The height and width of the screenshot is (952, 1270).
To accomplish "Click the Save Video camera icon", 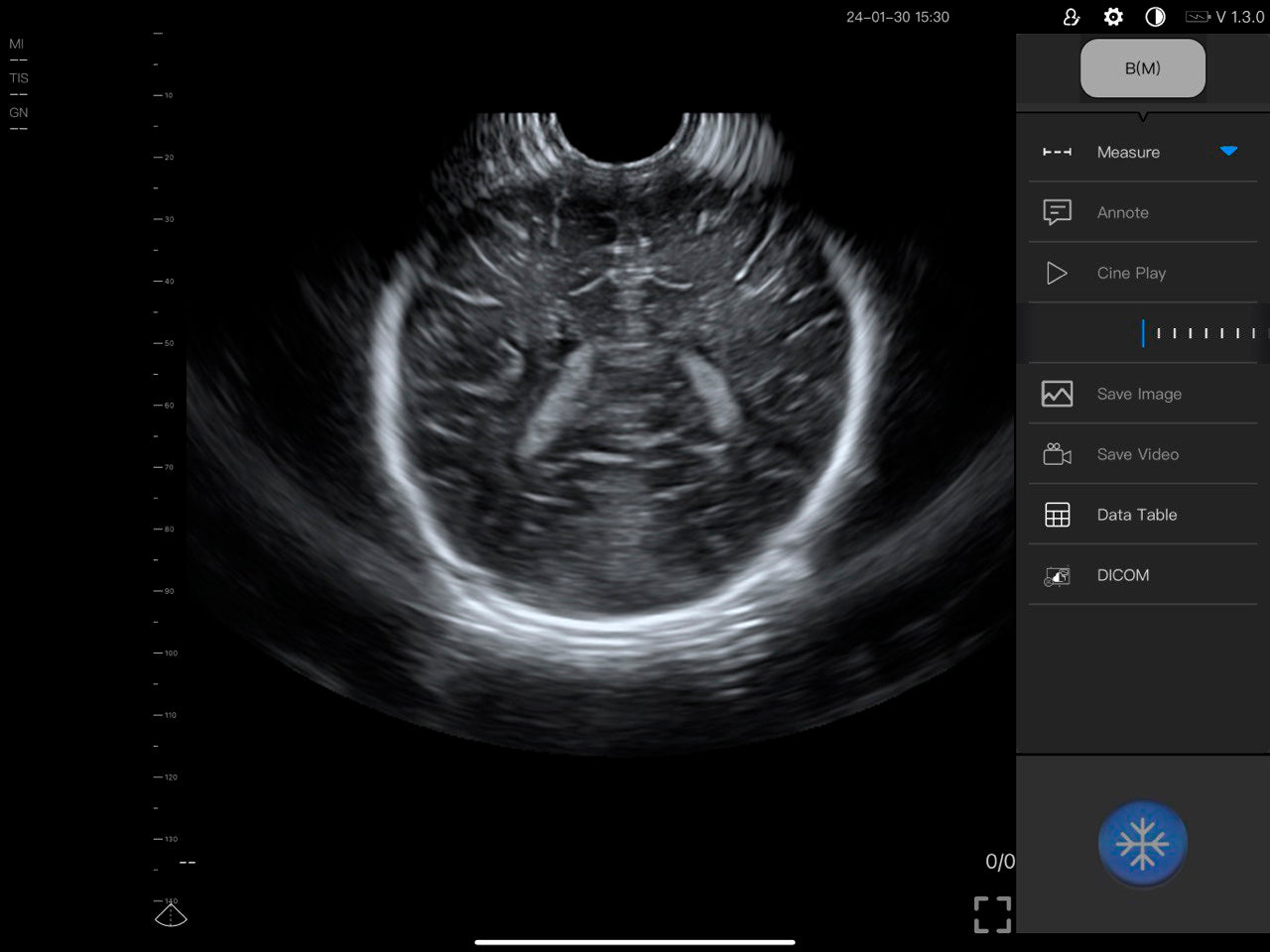I will pos(1057,454).
